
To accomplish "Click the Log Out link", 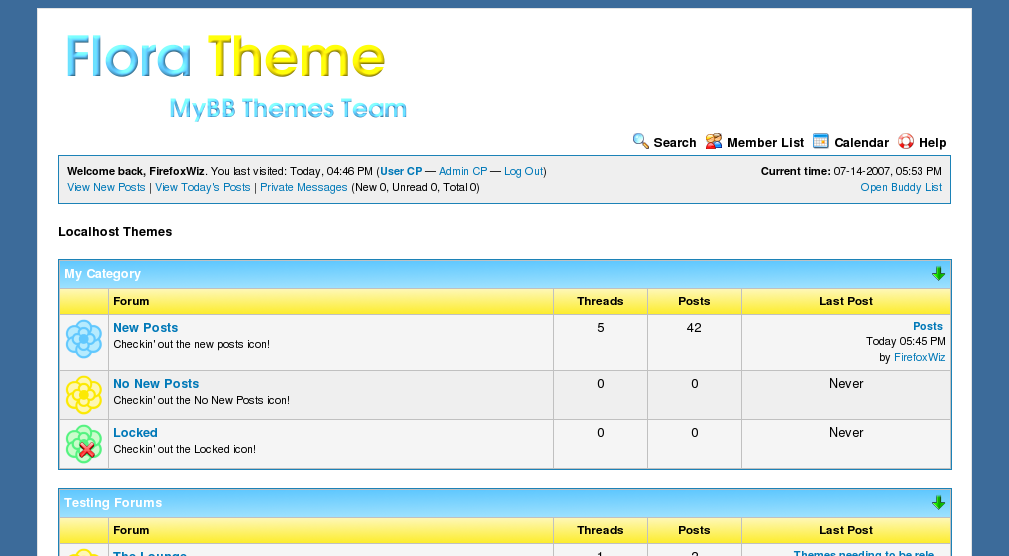I will click(x=524, y=172).
